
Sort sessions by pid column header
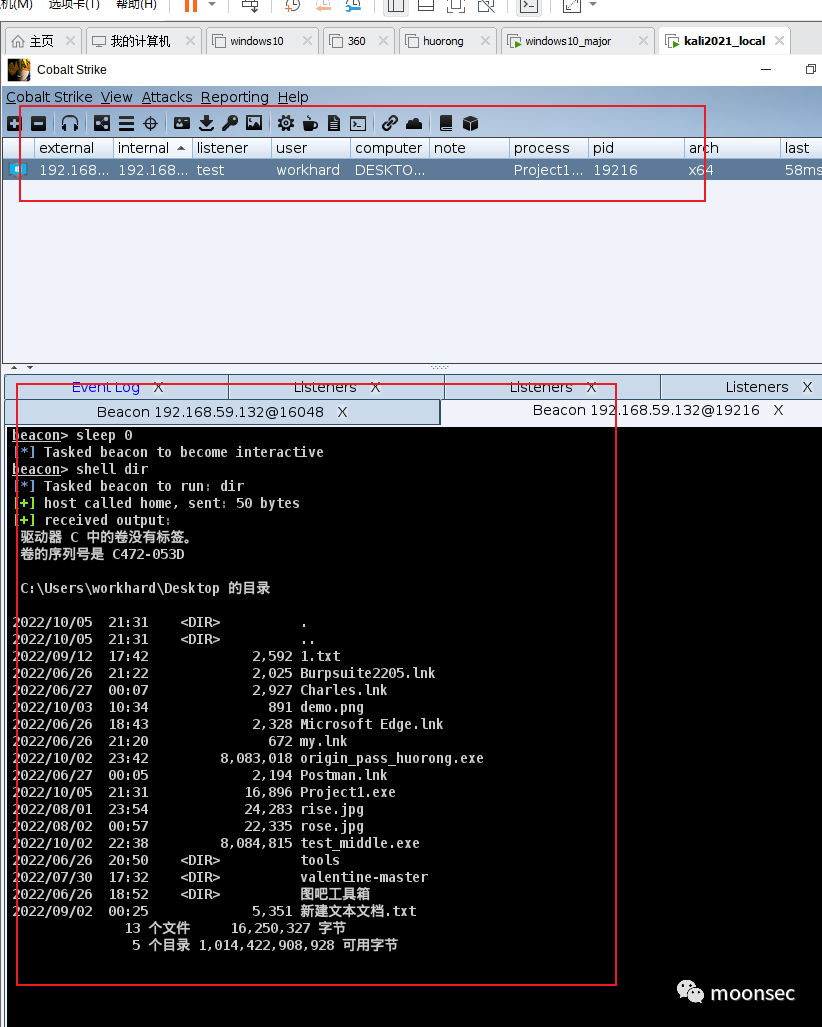(636, 148)
